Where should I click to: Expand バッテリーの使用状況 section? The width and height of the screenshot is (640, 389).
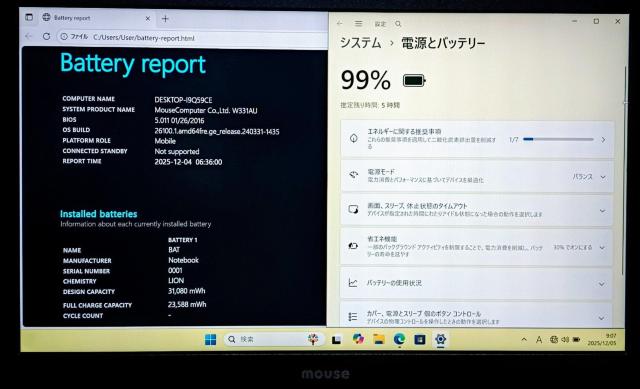tap(477, 283)
